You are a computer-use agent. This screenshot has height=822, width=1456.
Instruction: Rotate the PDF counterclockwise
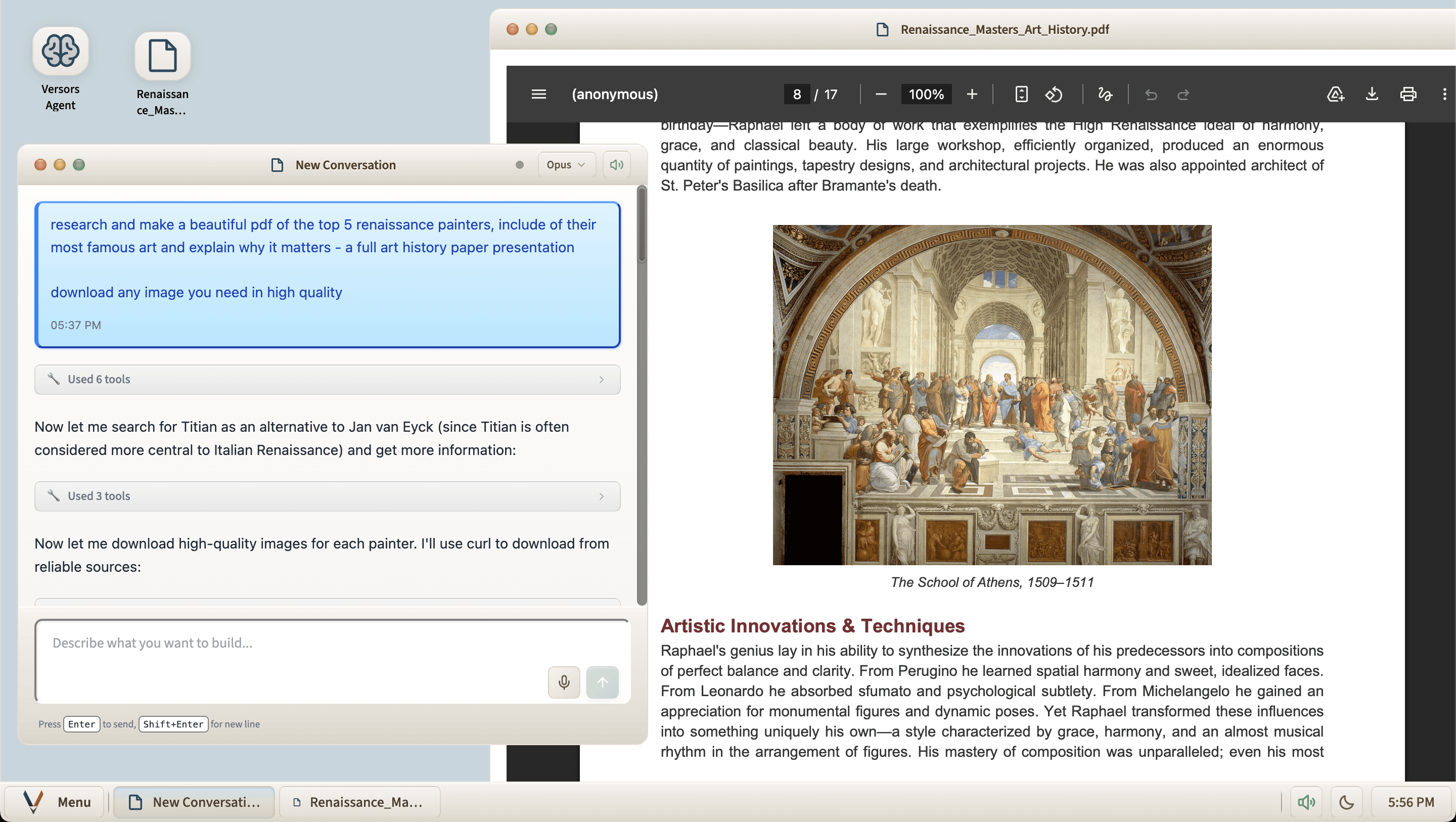pos(1054,94)
